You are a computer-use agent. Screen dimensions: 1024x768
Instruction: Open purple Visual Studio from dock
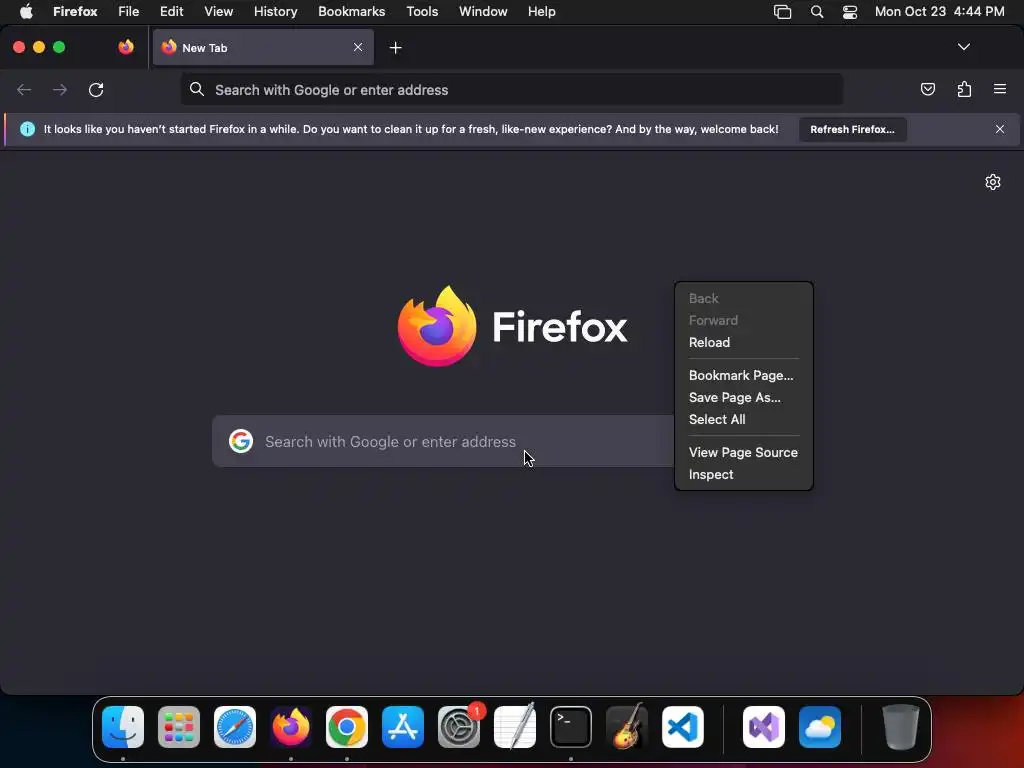tap(764, 727)
